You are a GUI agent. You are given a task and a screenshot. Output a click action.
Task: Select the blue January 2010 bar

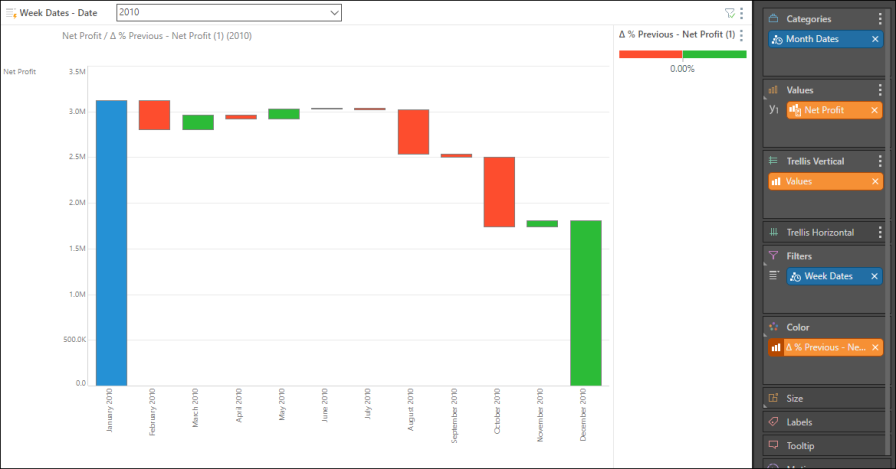tap(110, 242)
